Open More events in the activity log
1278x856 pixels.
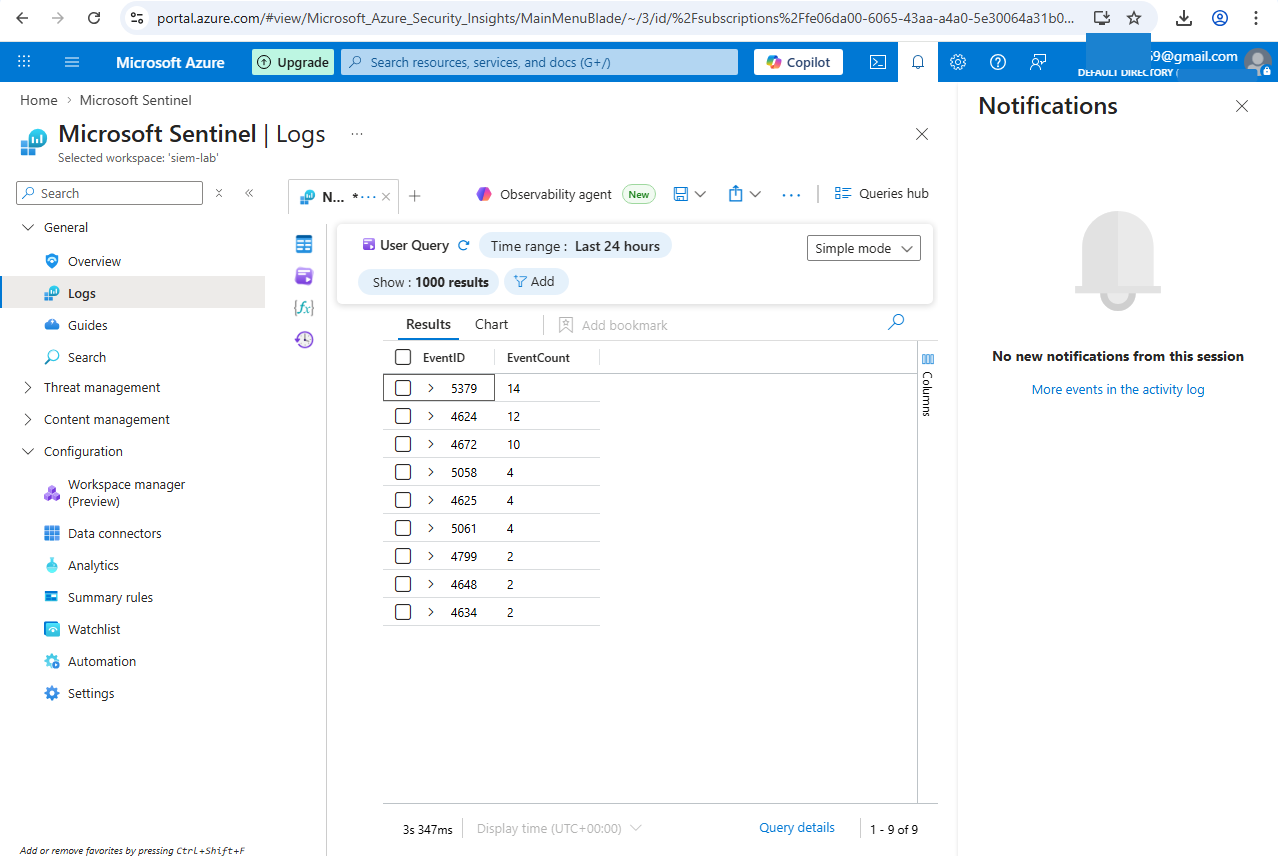(x=1118, y=389)
